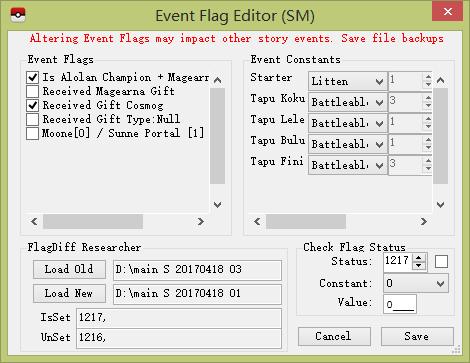
Task: Click Event Constants vertical scroll up arrow
Action: (441, 80)
